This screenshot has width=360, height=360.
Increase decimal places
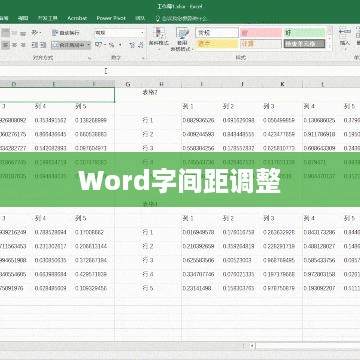pos(132,45)
